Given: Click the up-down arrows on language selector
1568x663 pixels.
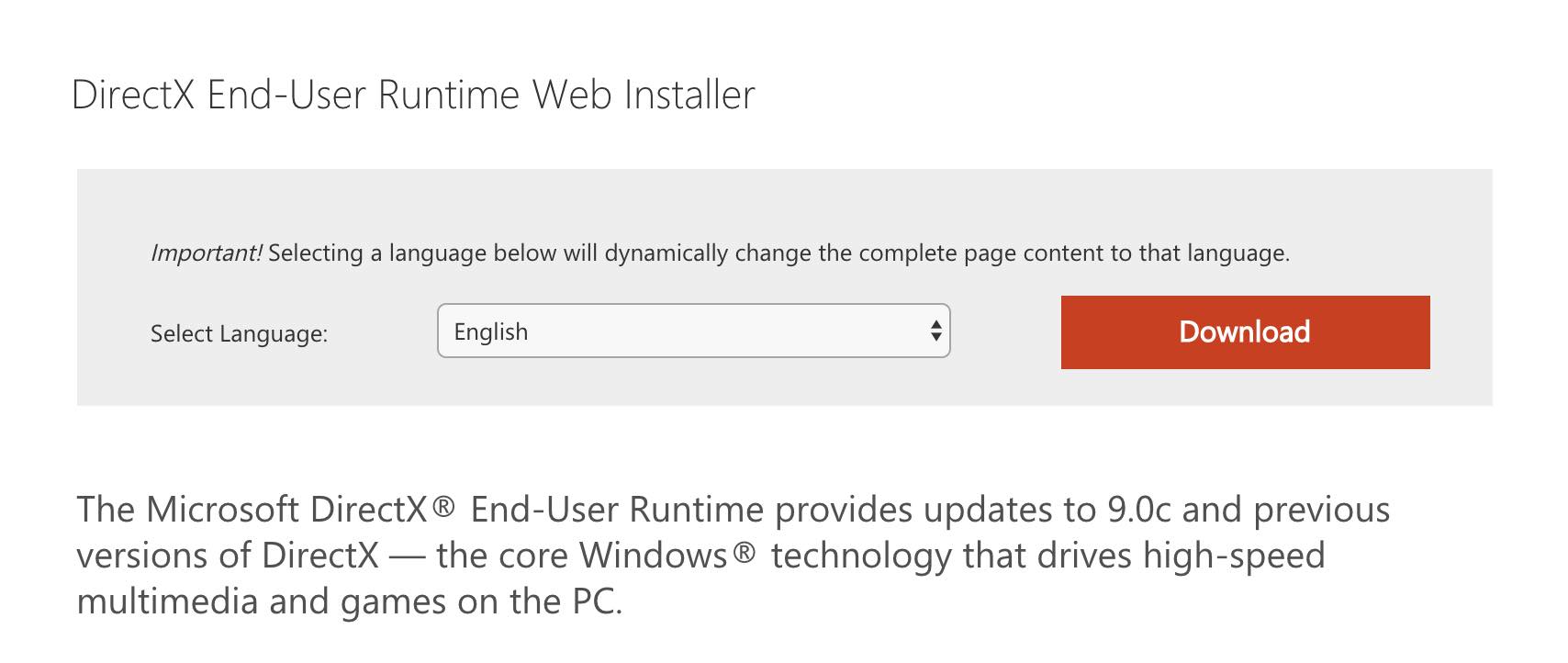Looking at the screenshot, I should coord(935,331).
